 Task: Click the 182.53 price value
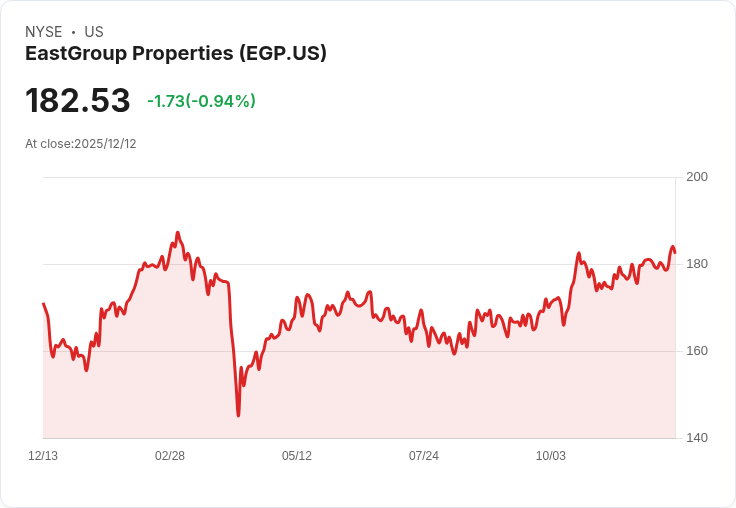coord(77,100)
